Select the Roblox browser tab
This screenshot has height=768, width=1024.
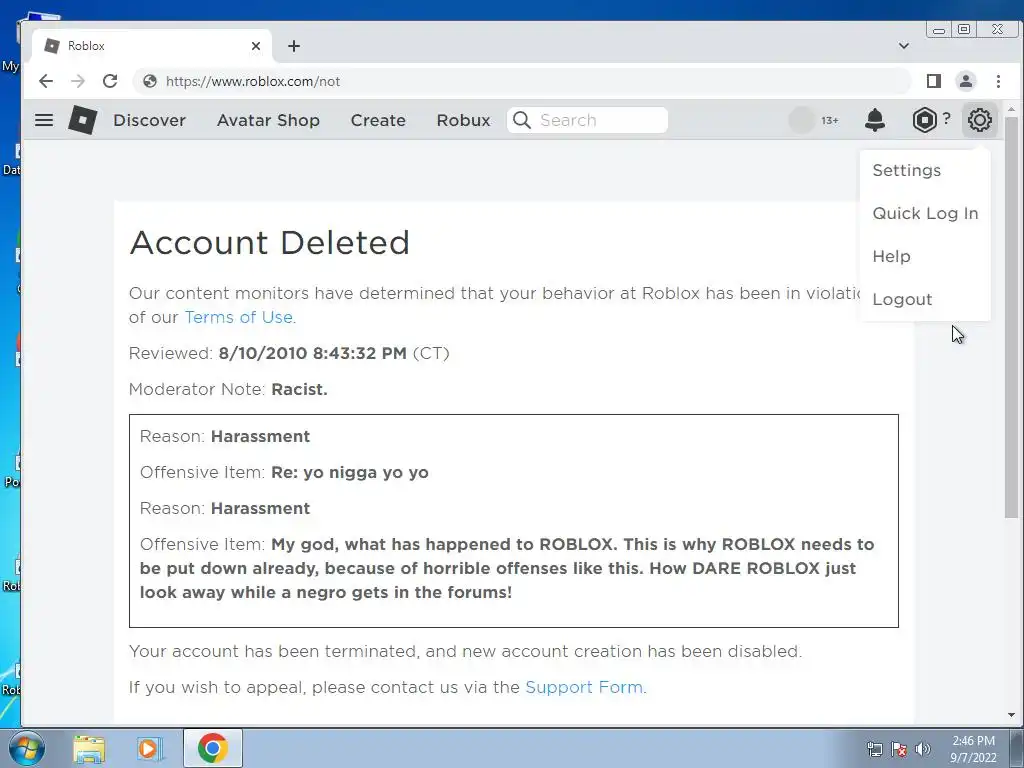click(x=152, y=46)
